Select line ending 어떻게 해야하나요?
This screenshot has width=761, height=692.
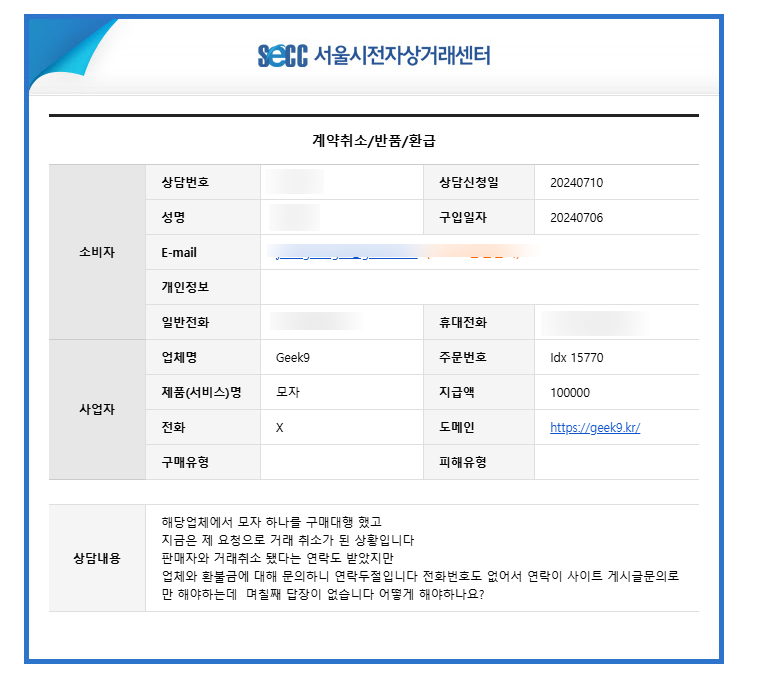pos(323,594)
